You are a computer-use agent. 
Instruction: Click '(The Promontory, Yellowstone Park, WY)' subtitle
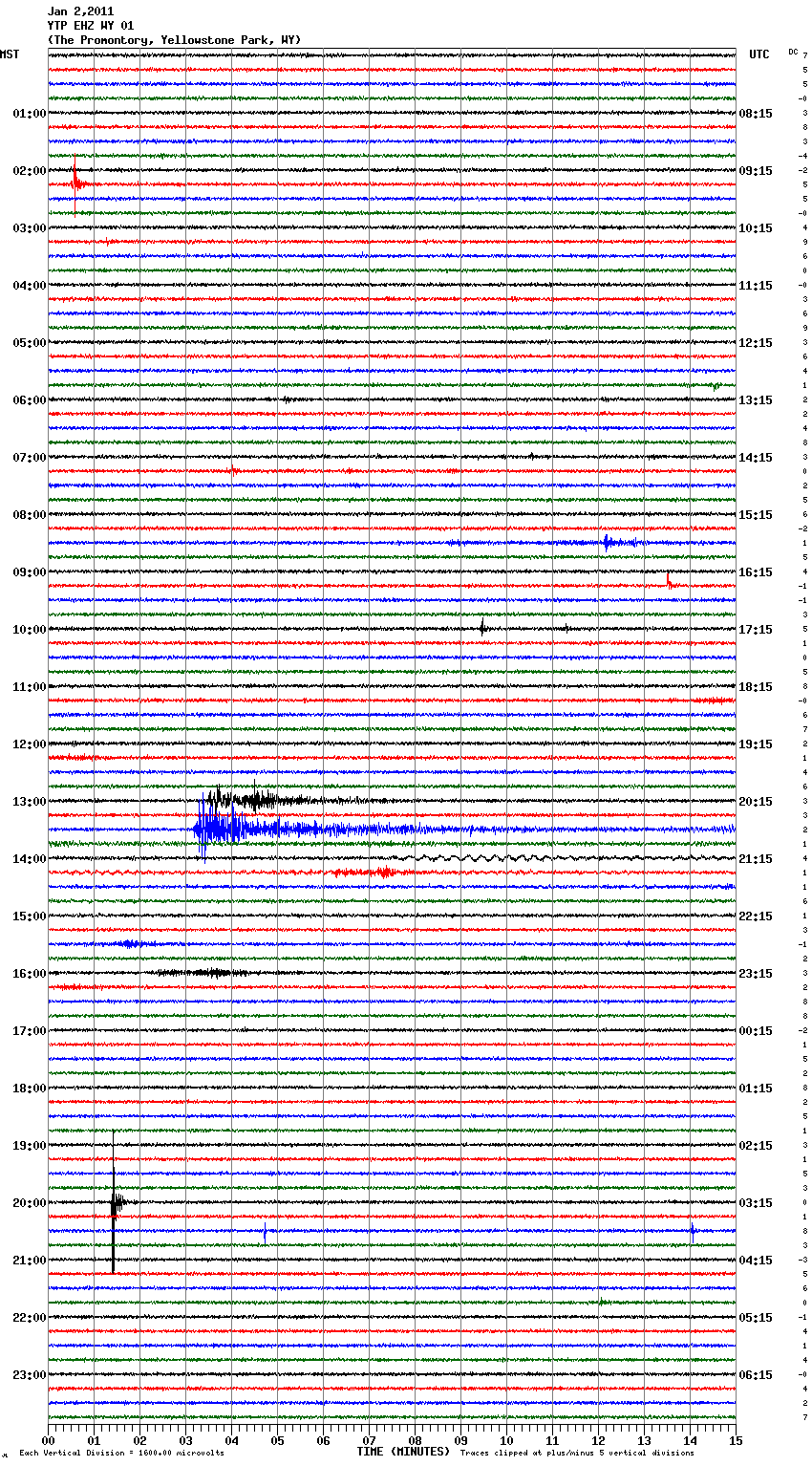click(x=174, y=40)
